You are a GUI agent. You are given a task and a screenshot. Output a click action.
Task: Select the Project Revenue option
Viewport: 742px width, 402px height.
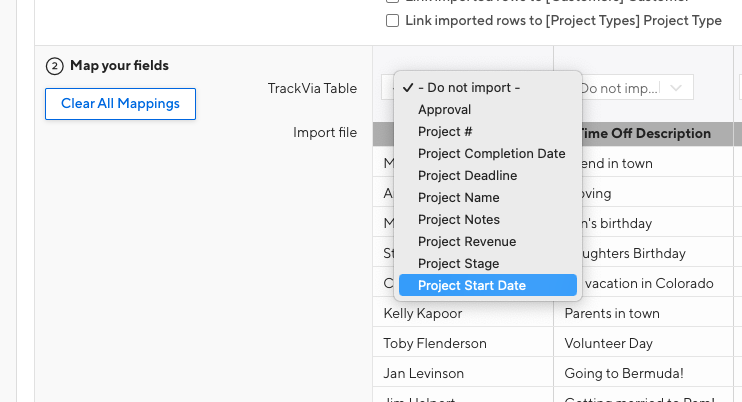coord(467,242)
